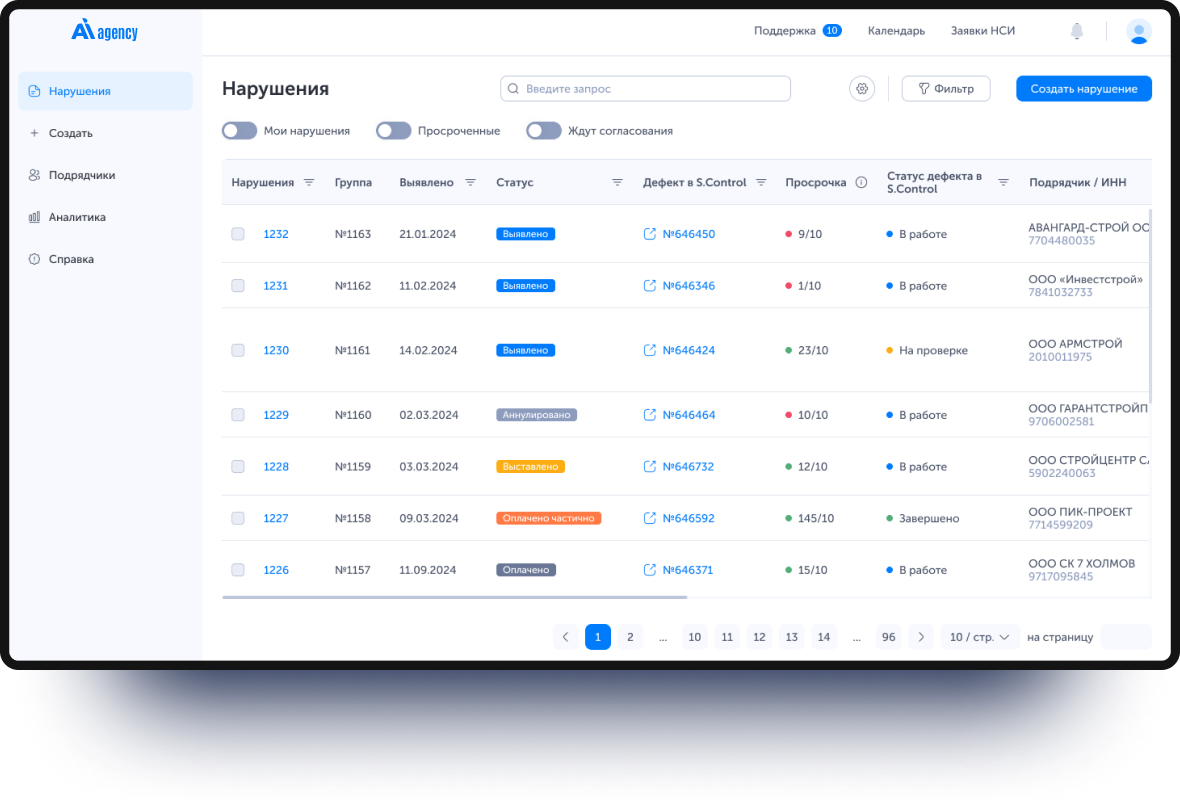1180x810 pixels.
Task: Open violation 1227 link
Action: [x=276, y=518]
